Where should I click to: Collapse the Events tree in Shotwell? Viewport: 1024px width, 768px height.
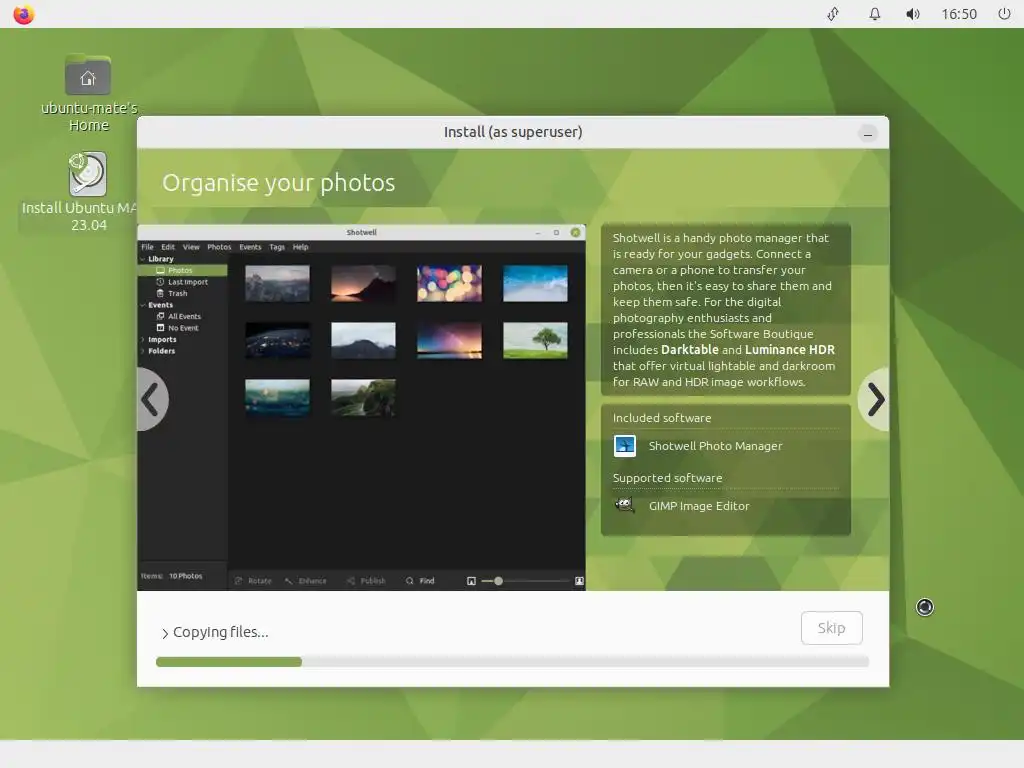(x=142, y=305)
